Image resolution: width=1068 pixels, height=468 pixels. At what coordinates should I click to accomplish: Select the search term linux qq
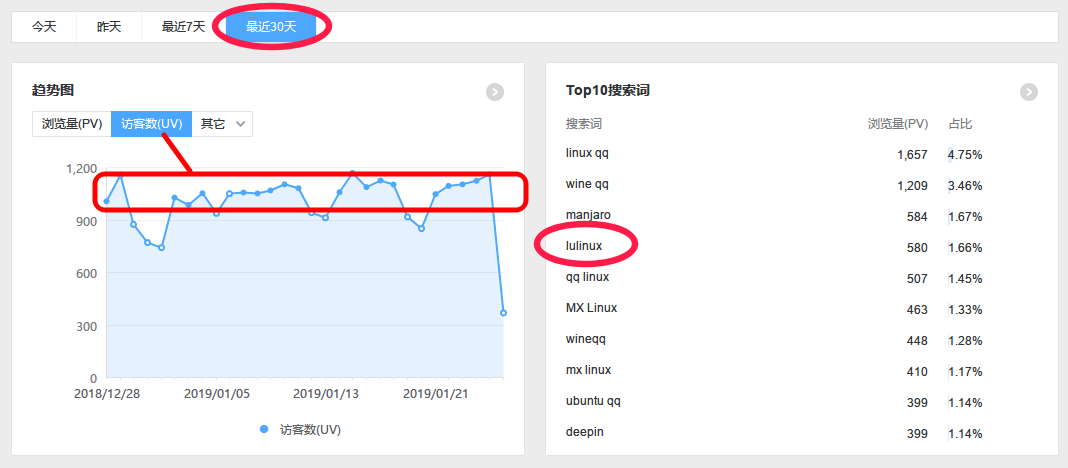587,153
